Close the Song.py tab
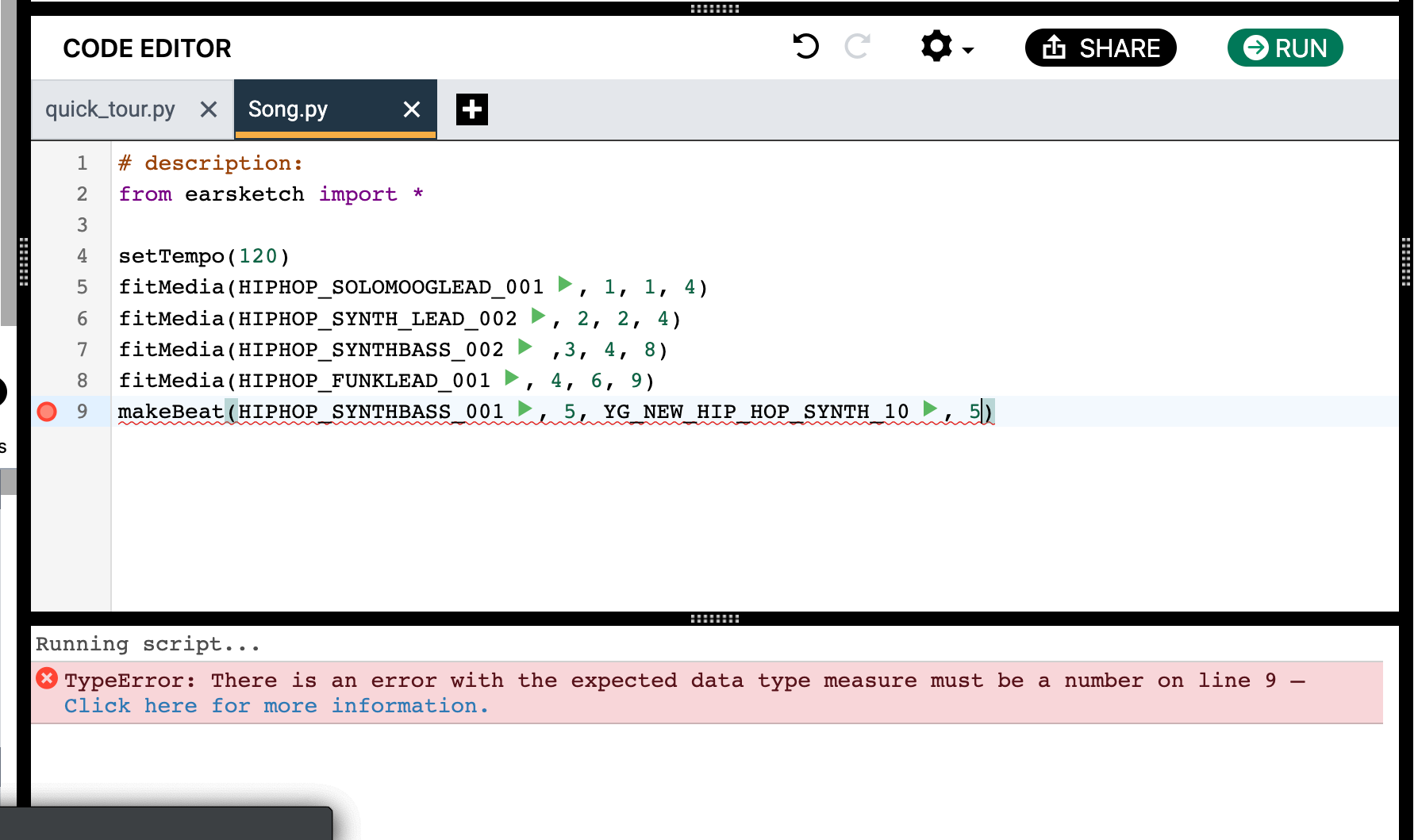This screenshot has width=1418, height=840. (x=411, y=109)
